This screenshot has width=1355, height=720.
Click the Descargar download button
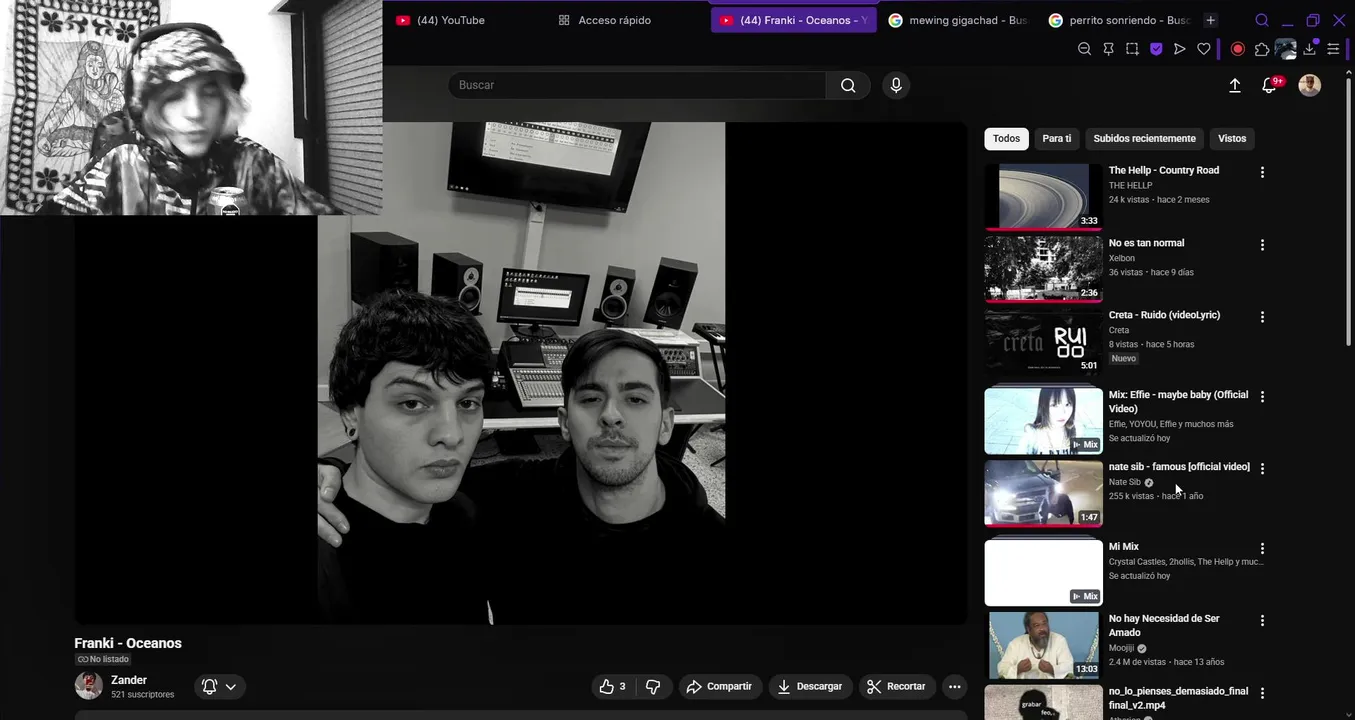coord(810,686)
